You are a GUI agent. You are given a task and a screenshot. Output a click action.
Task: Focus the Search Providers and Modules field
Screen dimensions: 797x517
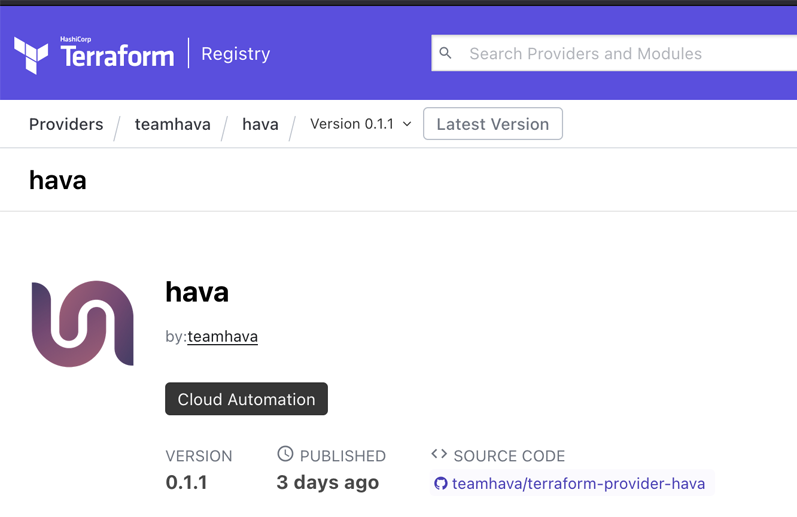[620, 54]
